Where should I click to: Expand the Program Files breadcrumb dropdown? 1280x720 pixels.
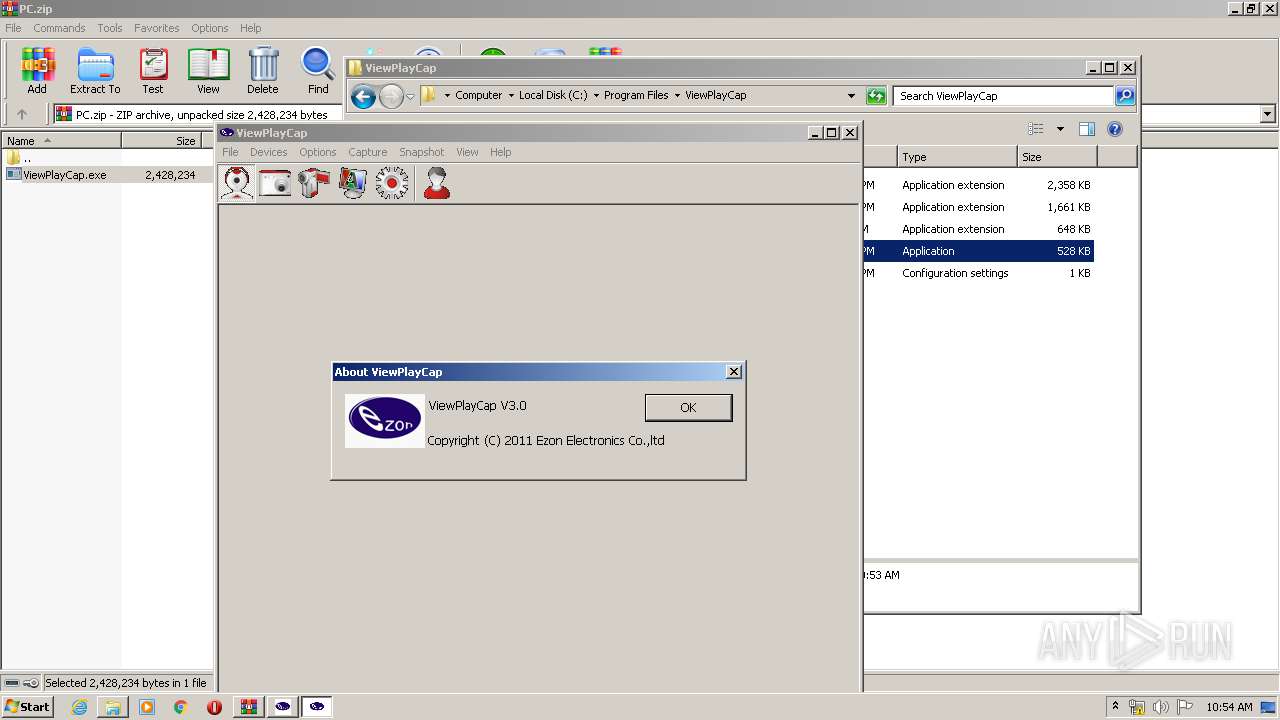677,96
